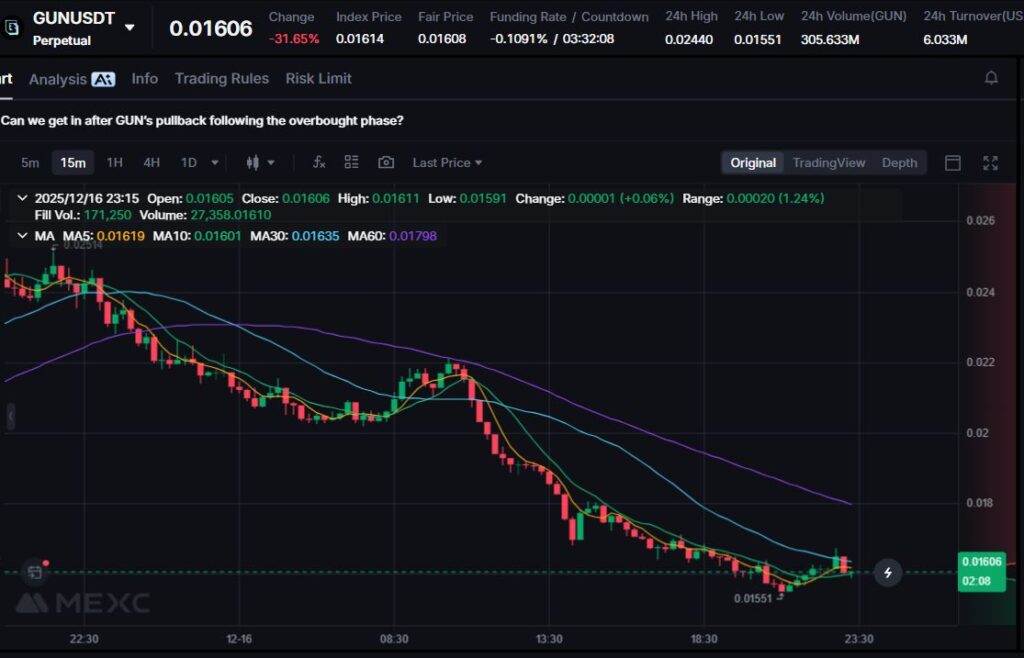Open the indicators (fx) tool
This screenshot has width=1024, height=658.
coord(319,162)
